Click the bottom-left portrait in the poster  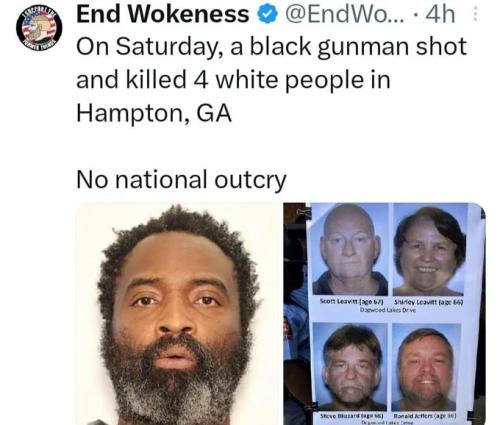(x=350, y=367)
